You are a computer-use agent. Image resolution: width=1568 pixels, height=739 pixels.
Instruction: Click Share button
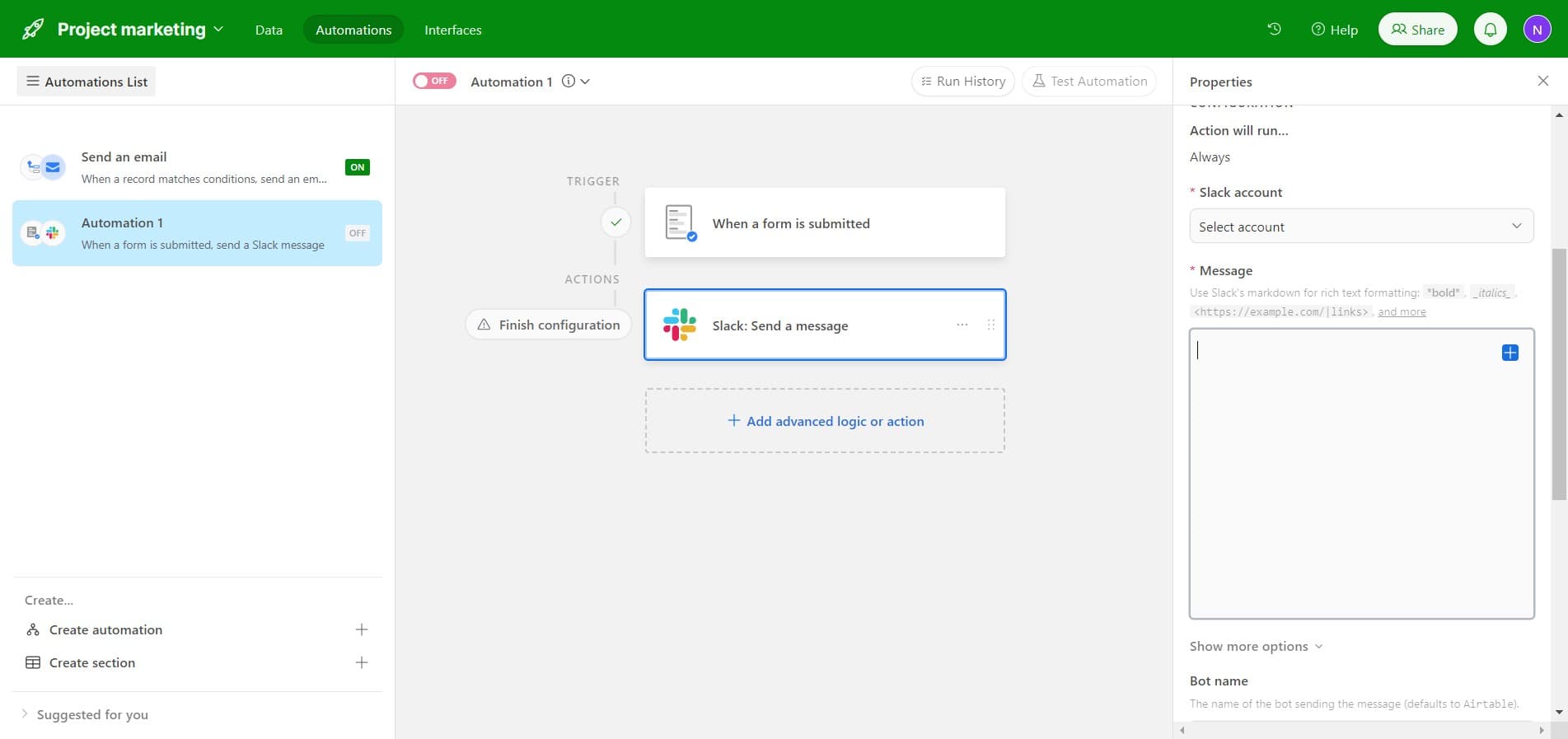1417,30
